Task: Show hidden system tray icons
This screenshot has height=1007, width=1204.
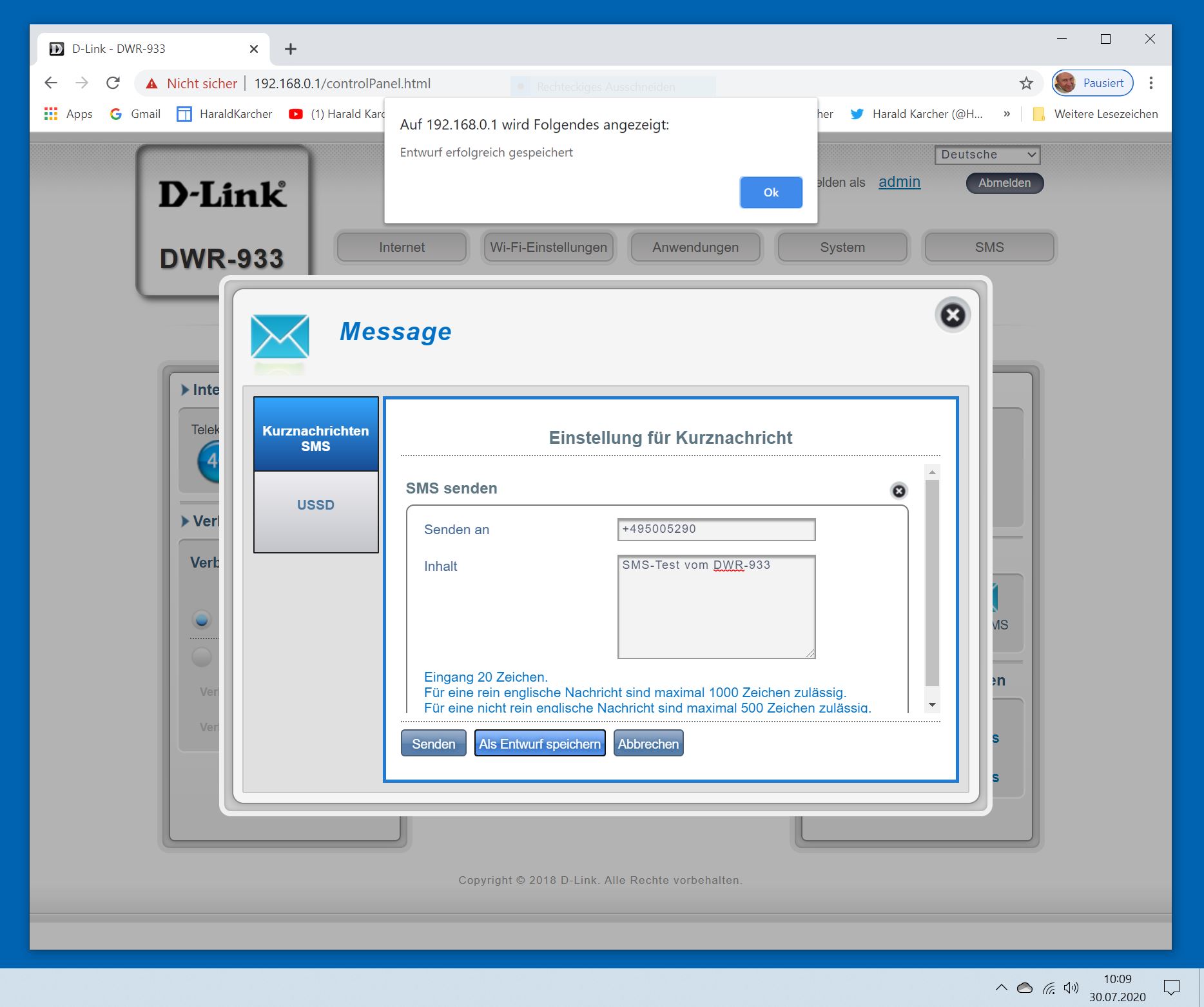Action: pyautogui.click(x=1001, y=987)
